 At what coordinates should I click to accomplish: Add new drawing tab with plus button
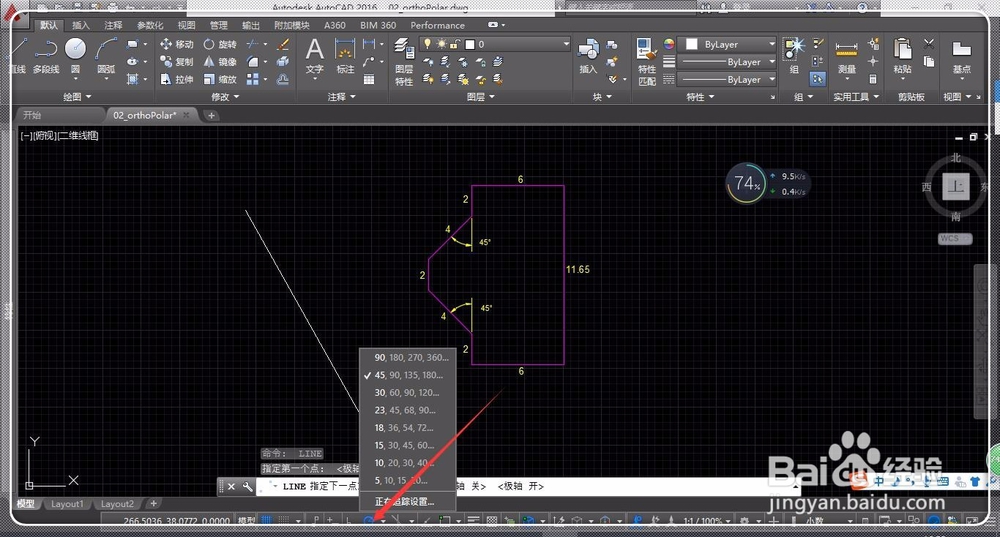click(x=211, y=115)
